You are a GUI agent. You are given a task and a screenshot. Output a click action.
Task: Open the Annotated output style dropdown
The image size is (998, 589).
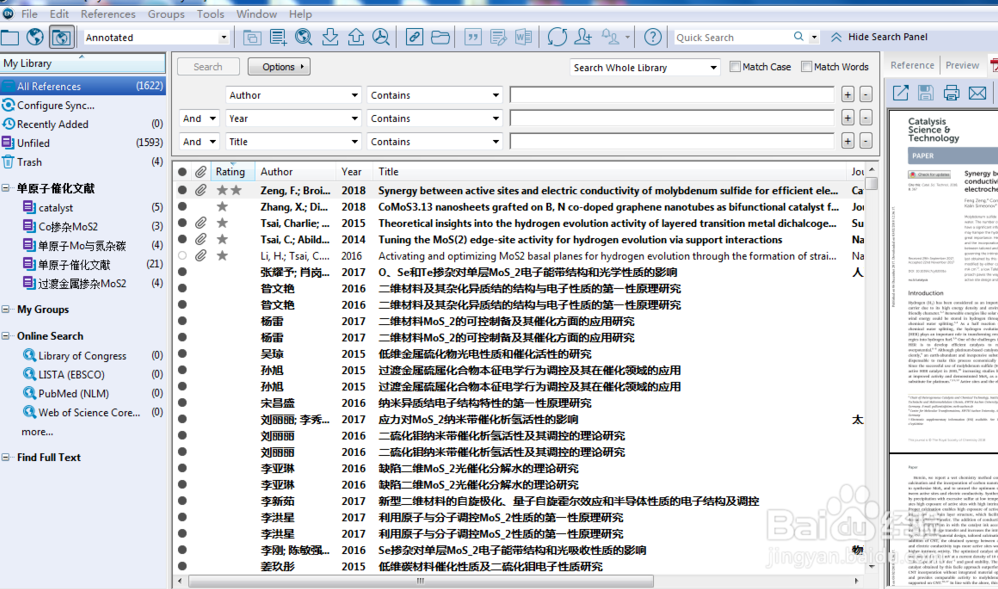click(x=224, y=38)
